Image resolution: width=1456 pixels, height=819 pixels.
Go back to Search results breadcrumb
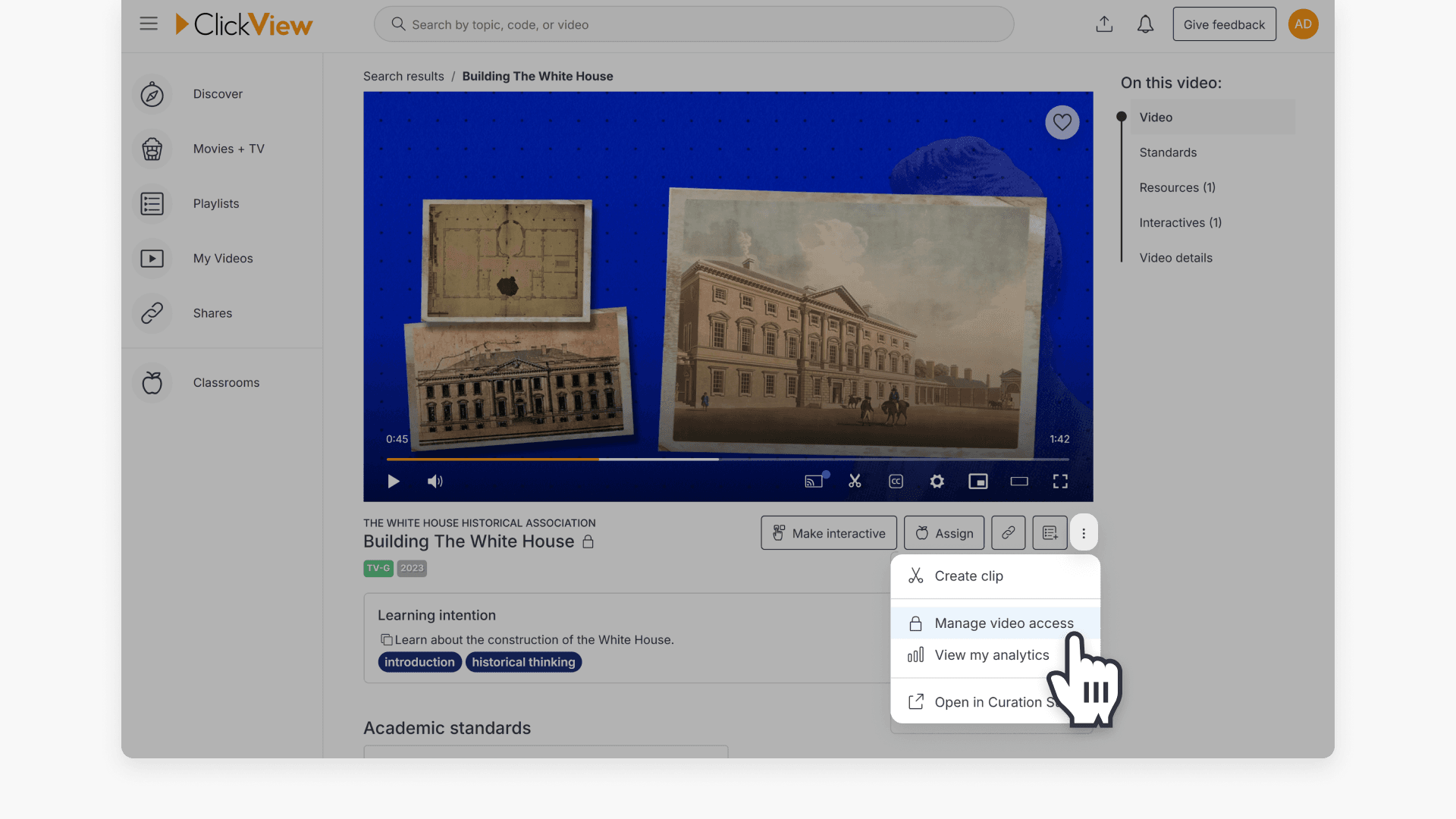click(403, 76)
